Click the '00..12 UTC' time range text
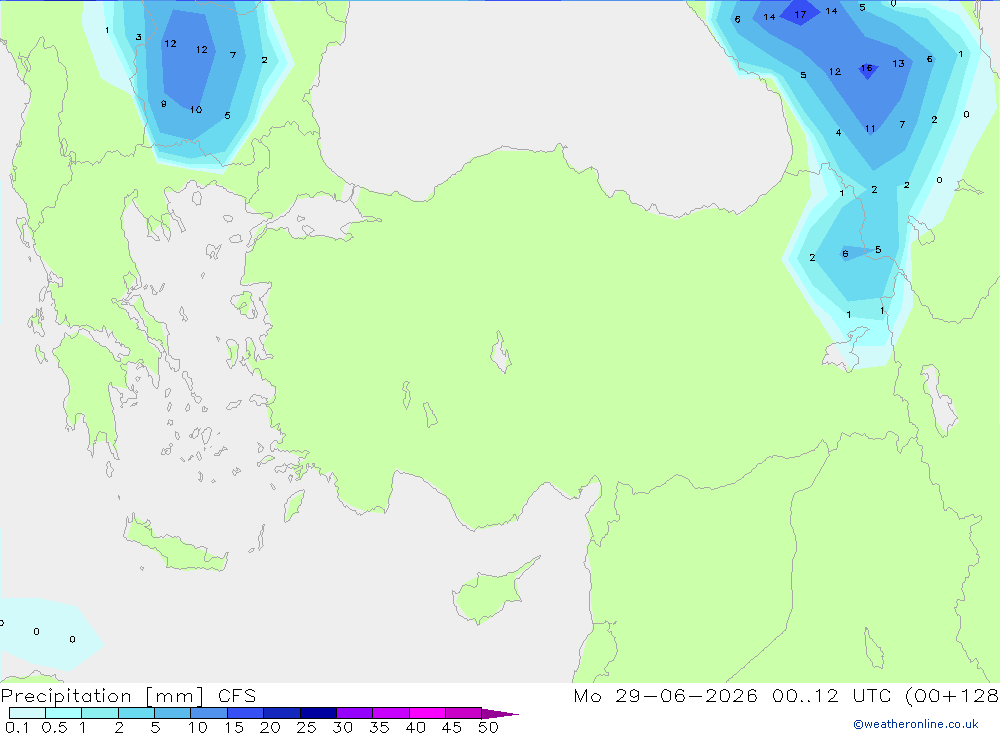Screen dimensions: 1000x733 coord(832,696)
